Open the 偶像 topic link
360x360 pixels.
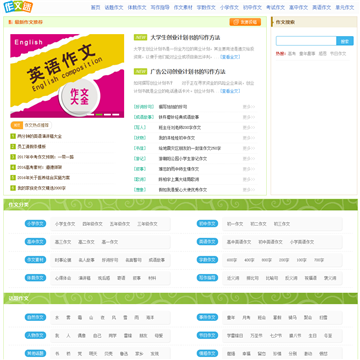point(82,336)
